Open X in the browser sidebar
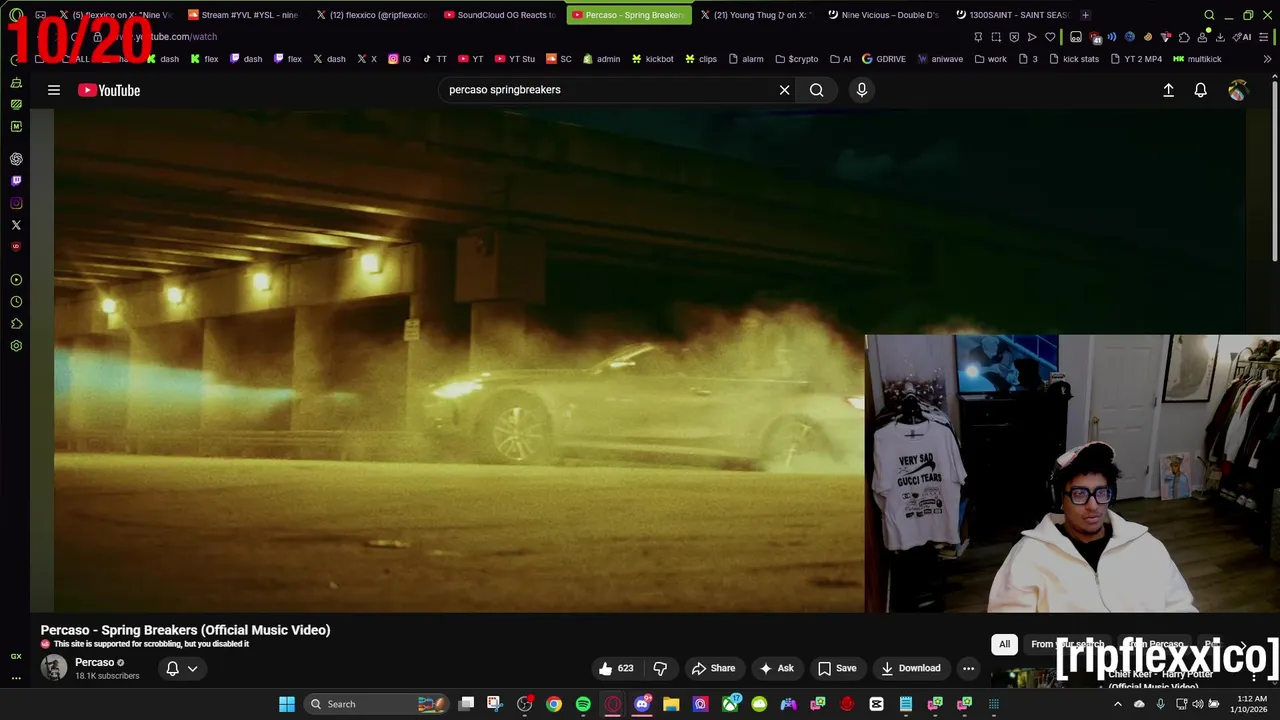This screenshot has height=720, width=1280. click(x=16, y=225)
